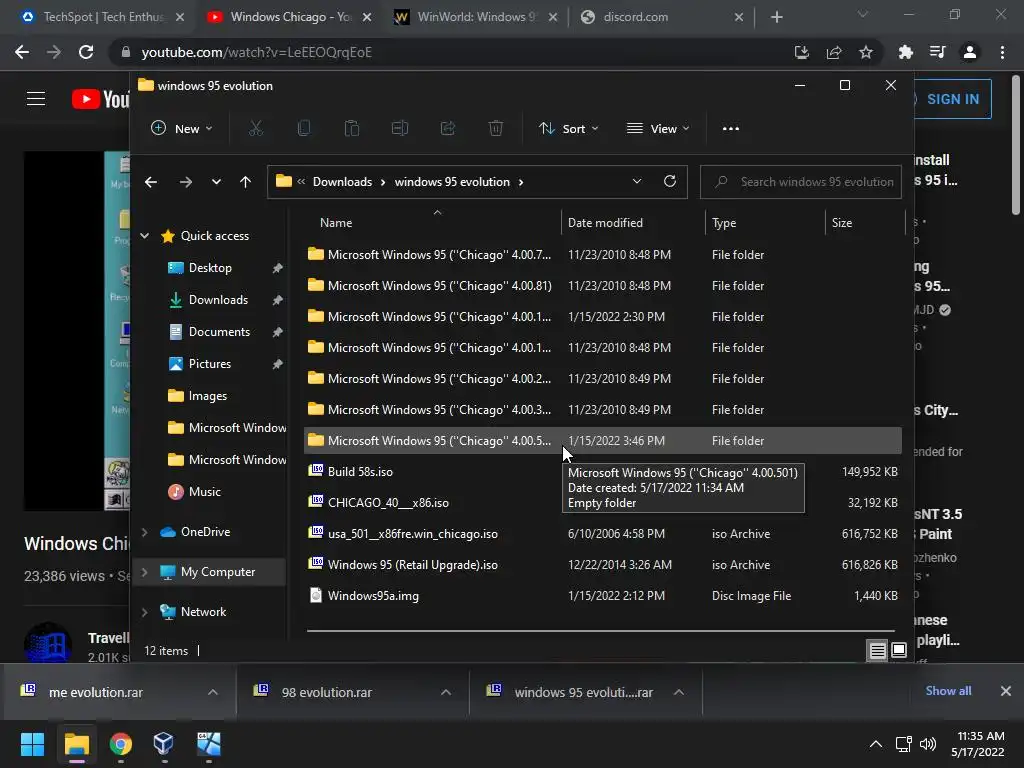Click the Rename icon in Explorer toolbar
The width and height of the screenshot is (1024, 768).
click(x=400, y=128)
